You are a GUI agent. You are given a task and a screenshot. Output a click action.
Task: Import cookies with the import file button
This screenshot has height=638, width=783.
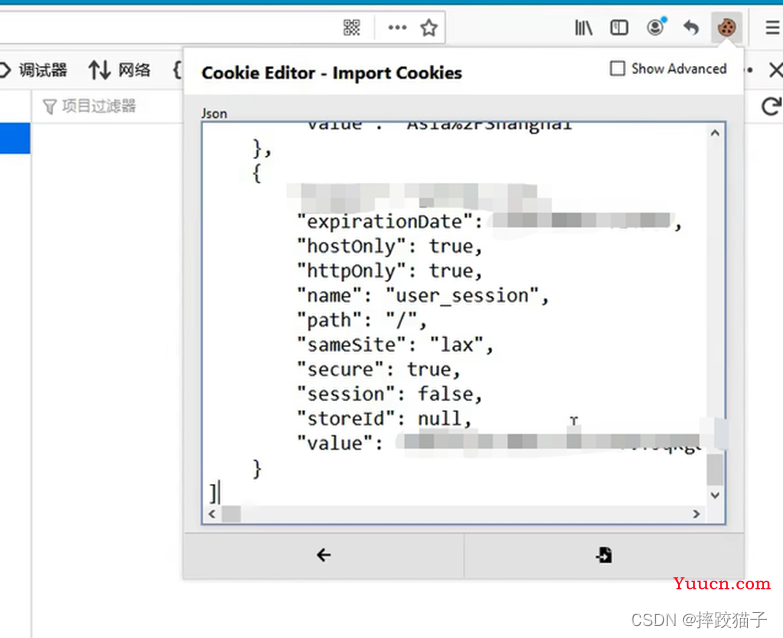click(604, 555)
